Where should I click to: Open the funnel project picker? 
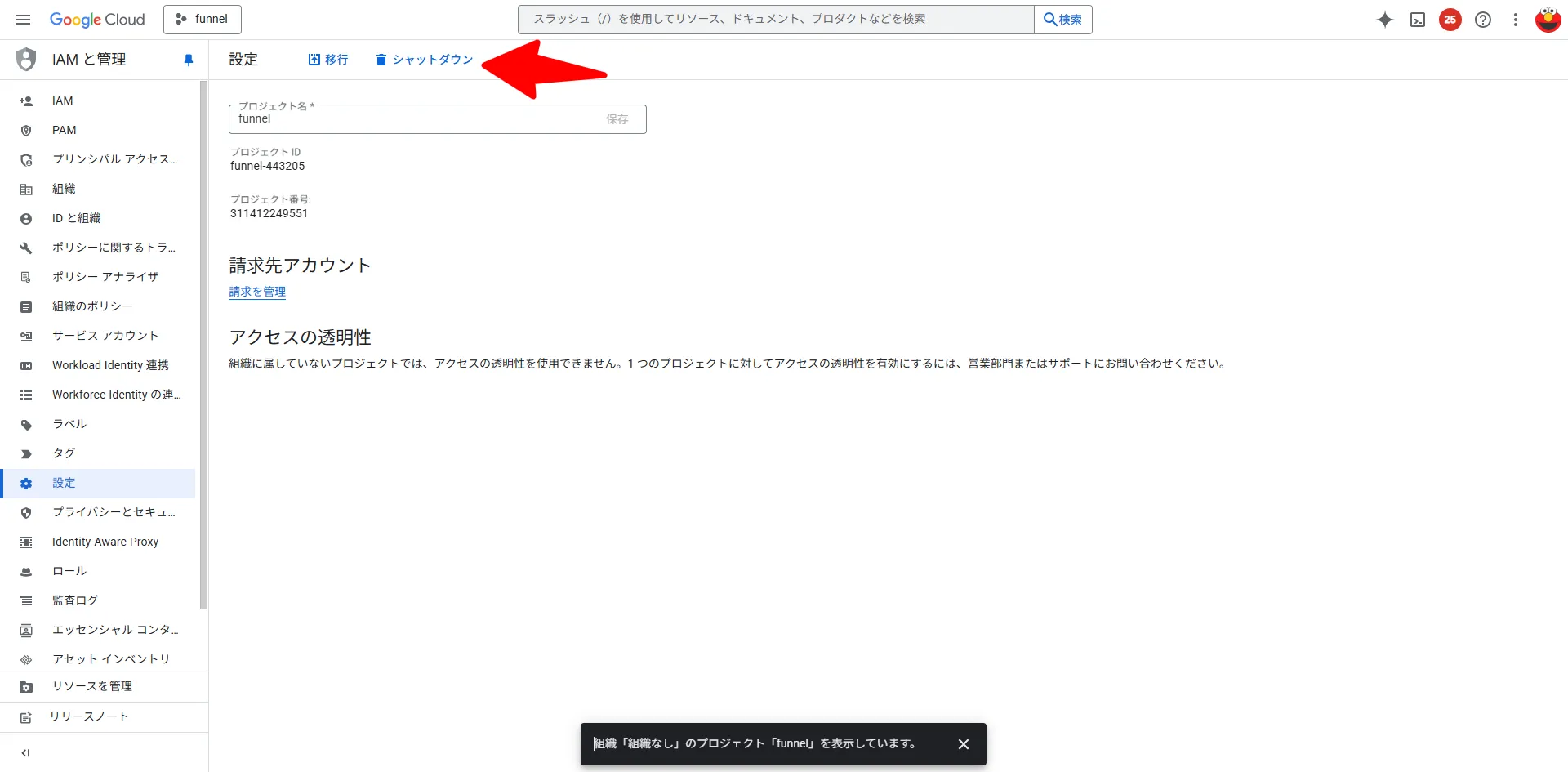point(203,19)
